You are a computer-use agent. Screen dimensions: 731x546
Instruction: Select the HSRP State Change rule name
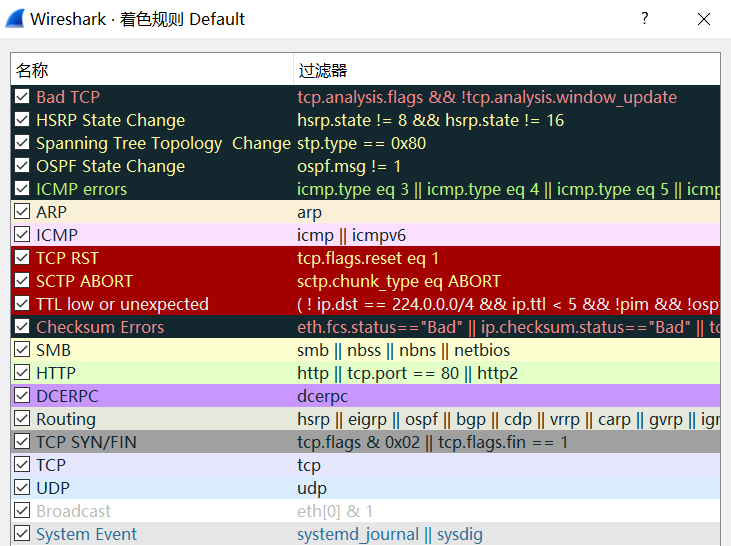(110, 120)
